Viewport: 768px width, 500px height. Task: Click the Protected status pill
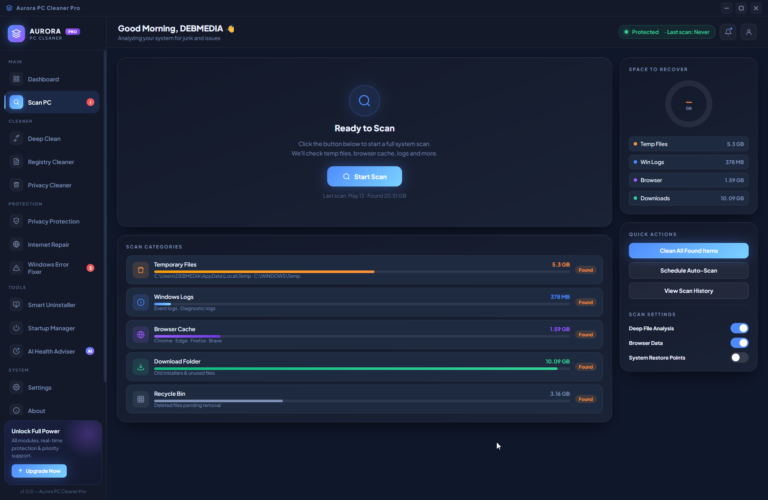[x=667, y=32]
